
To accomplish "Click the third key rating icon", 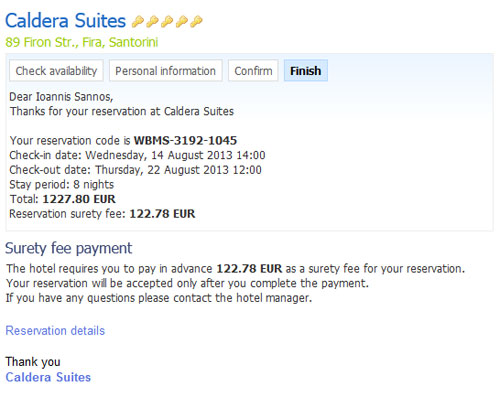I will (167, 22).
